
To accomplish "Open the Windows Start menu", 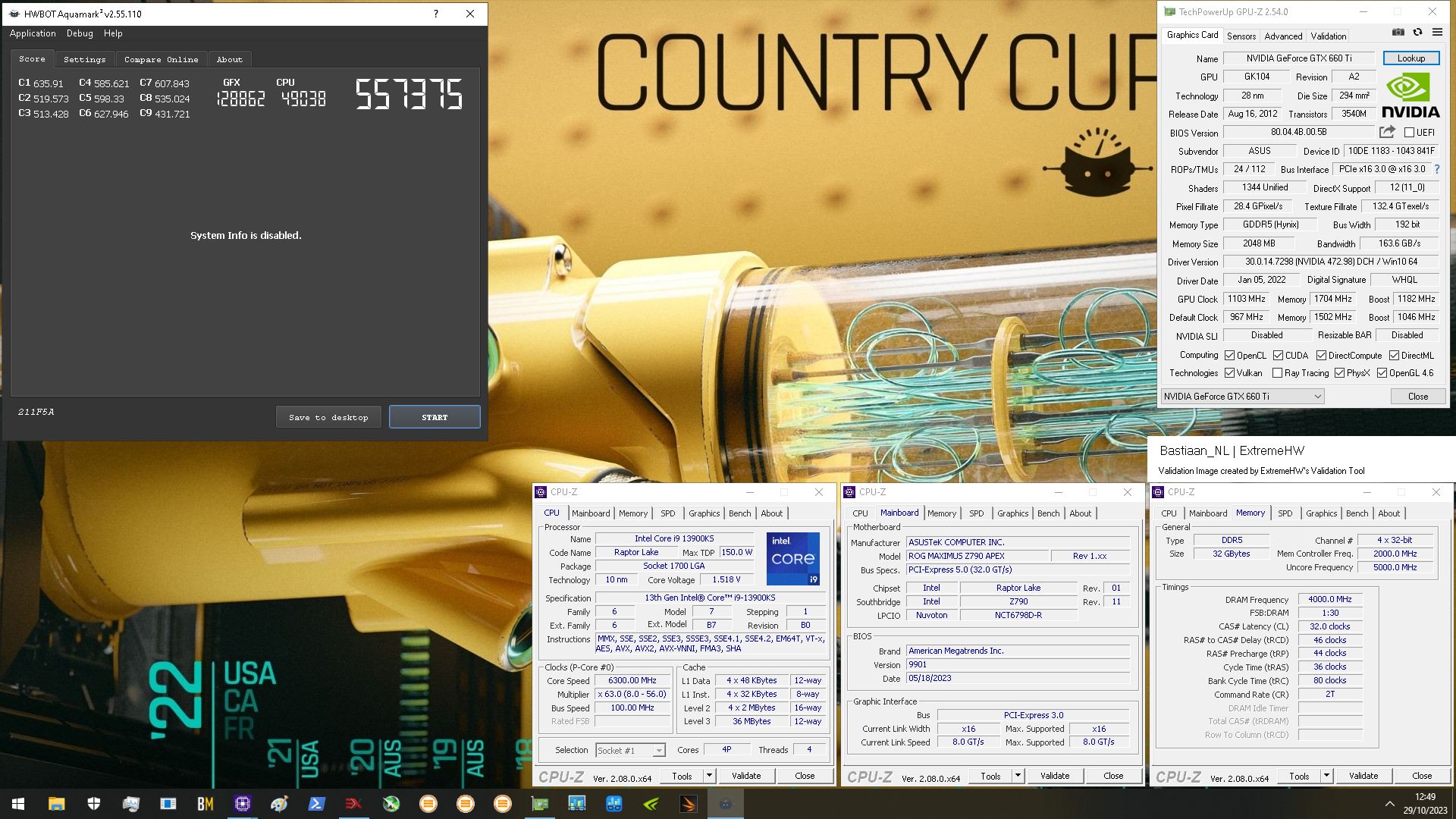I will tap(18, 804).
